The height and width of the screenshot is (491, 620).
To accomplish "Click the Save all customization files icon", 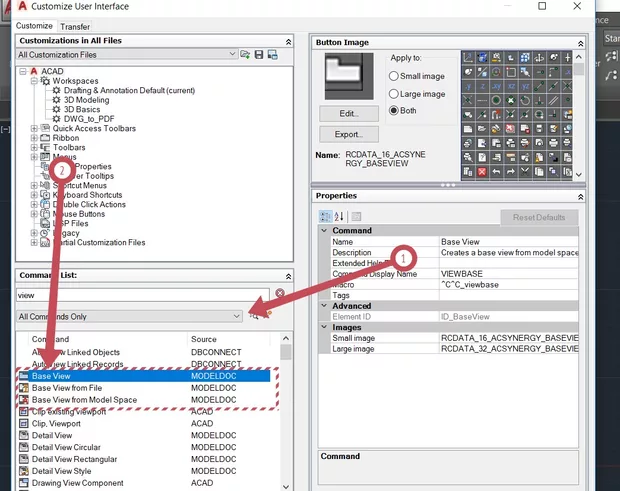I will [x=259, y=54].
